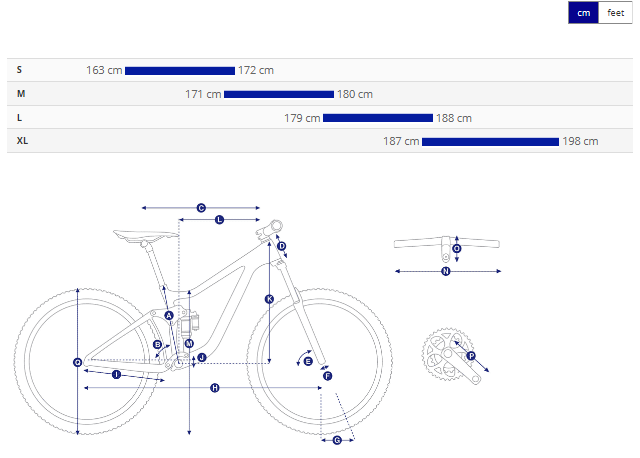
Task: Click the L size height range bar
Action: pos(378,118)
